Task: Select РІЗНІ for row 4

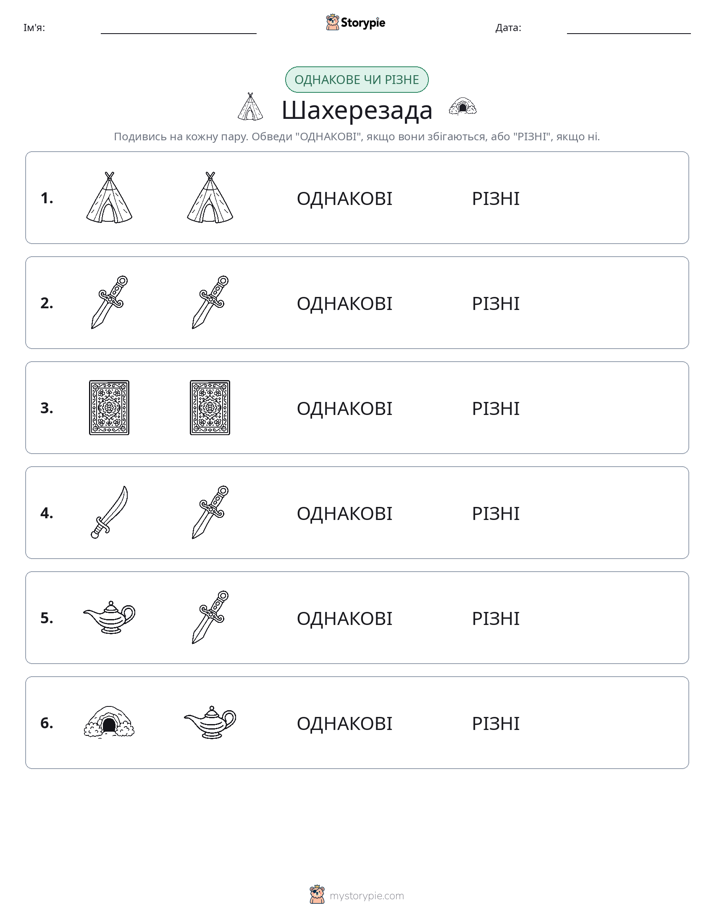Action: [496, 513]
